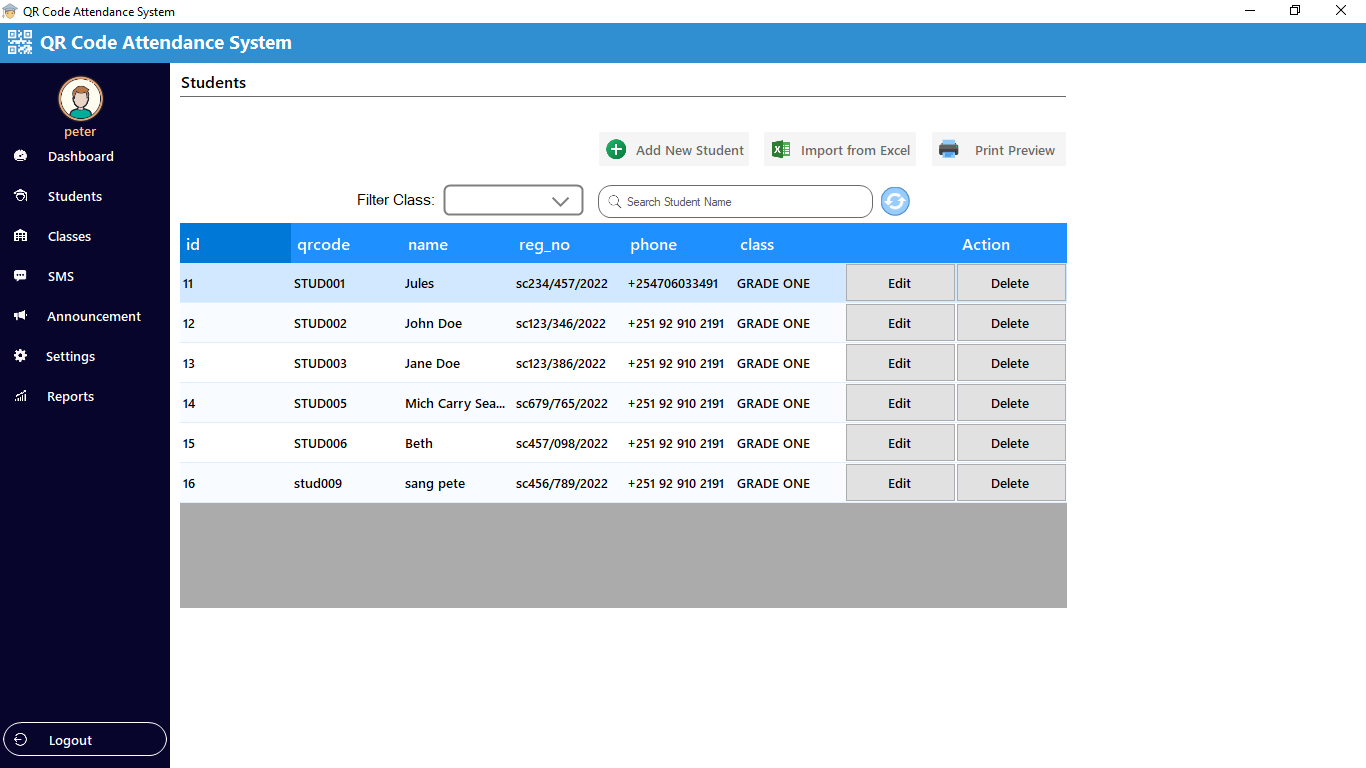1366x768 pixels.
Task: Focus the Search Student Name field
Action: [x=740, y=202]
